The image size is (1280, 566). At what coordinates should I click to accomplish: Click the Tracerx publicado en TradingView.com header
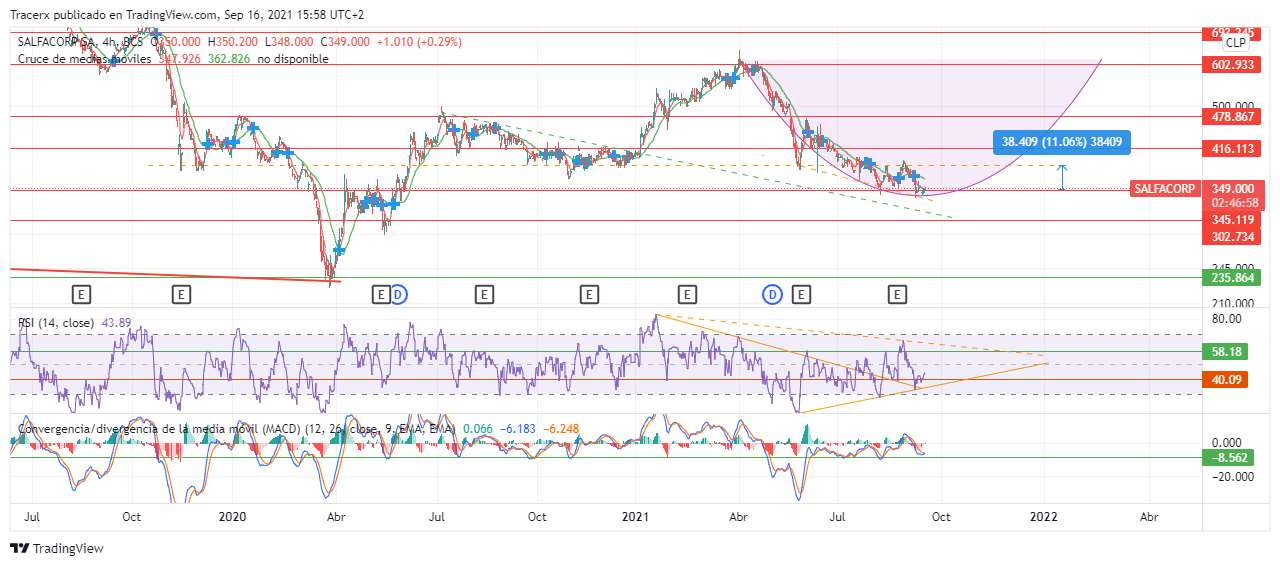(x=188, y=15)
